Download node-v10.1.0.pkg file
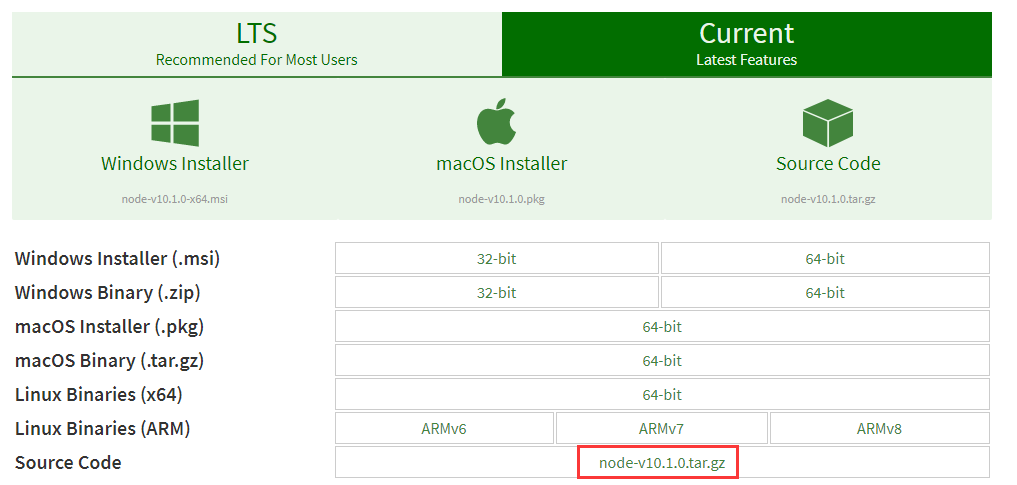 pyautogui.click(x=502, y=199)
